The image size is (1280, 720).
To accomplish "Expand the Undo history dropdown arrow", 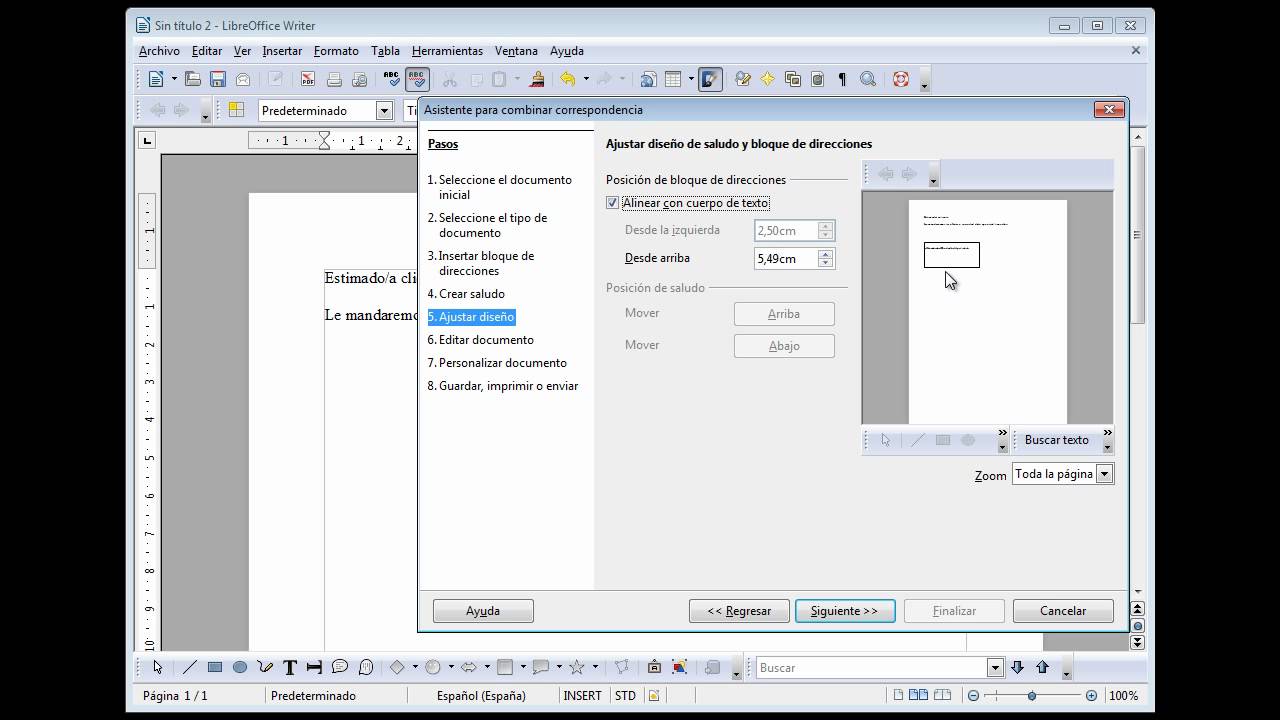I will [586, 80].
